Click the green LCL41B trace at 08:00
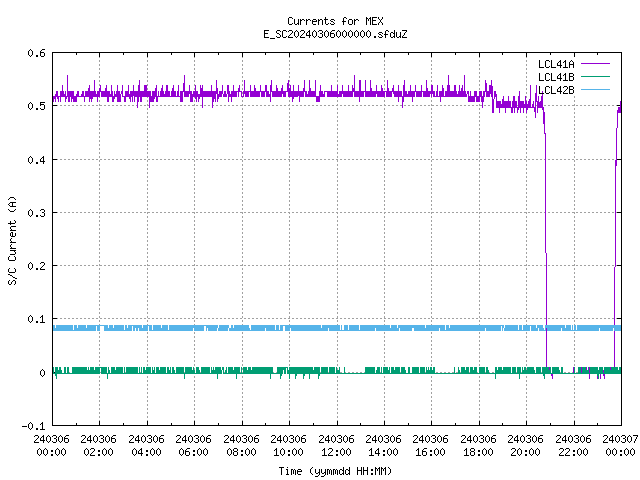The image size is (640, 480). coord(242,370)
